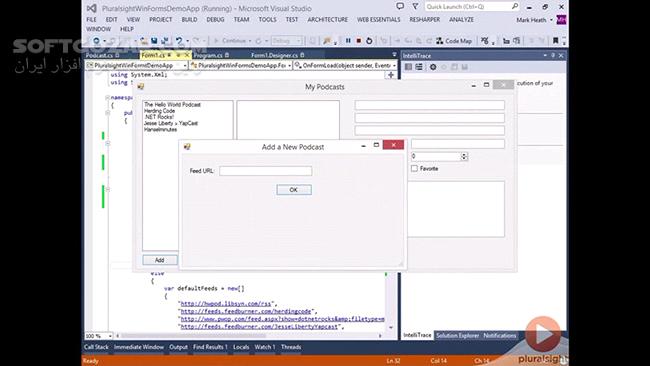Viewport: 650px width, 366px height.
Task: Click the open file folder icon
Action: tap(144, 41)
